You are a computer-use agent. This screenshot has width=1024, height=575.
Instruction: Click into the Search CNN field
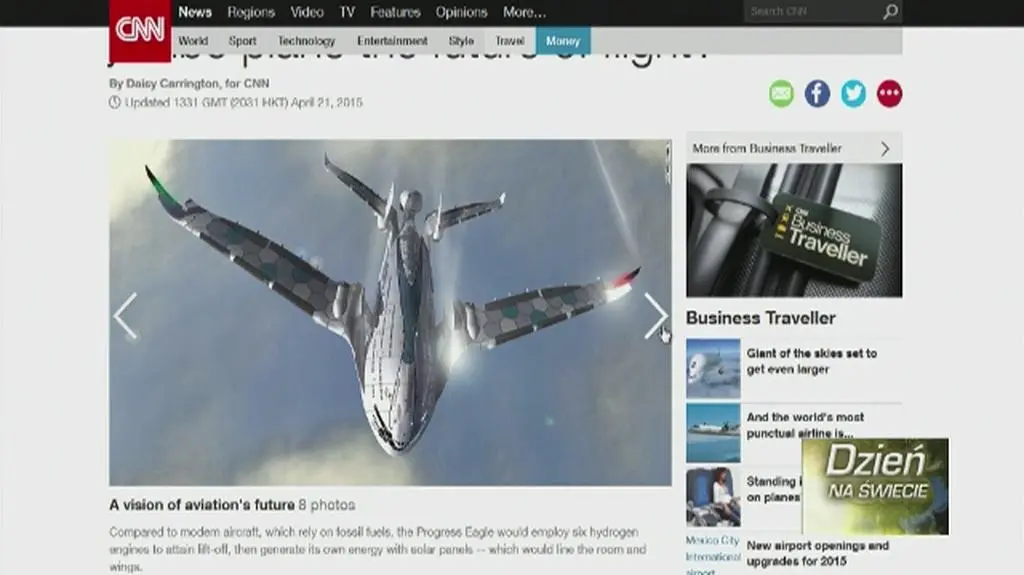point(810,12)
